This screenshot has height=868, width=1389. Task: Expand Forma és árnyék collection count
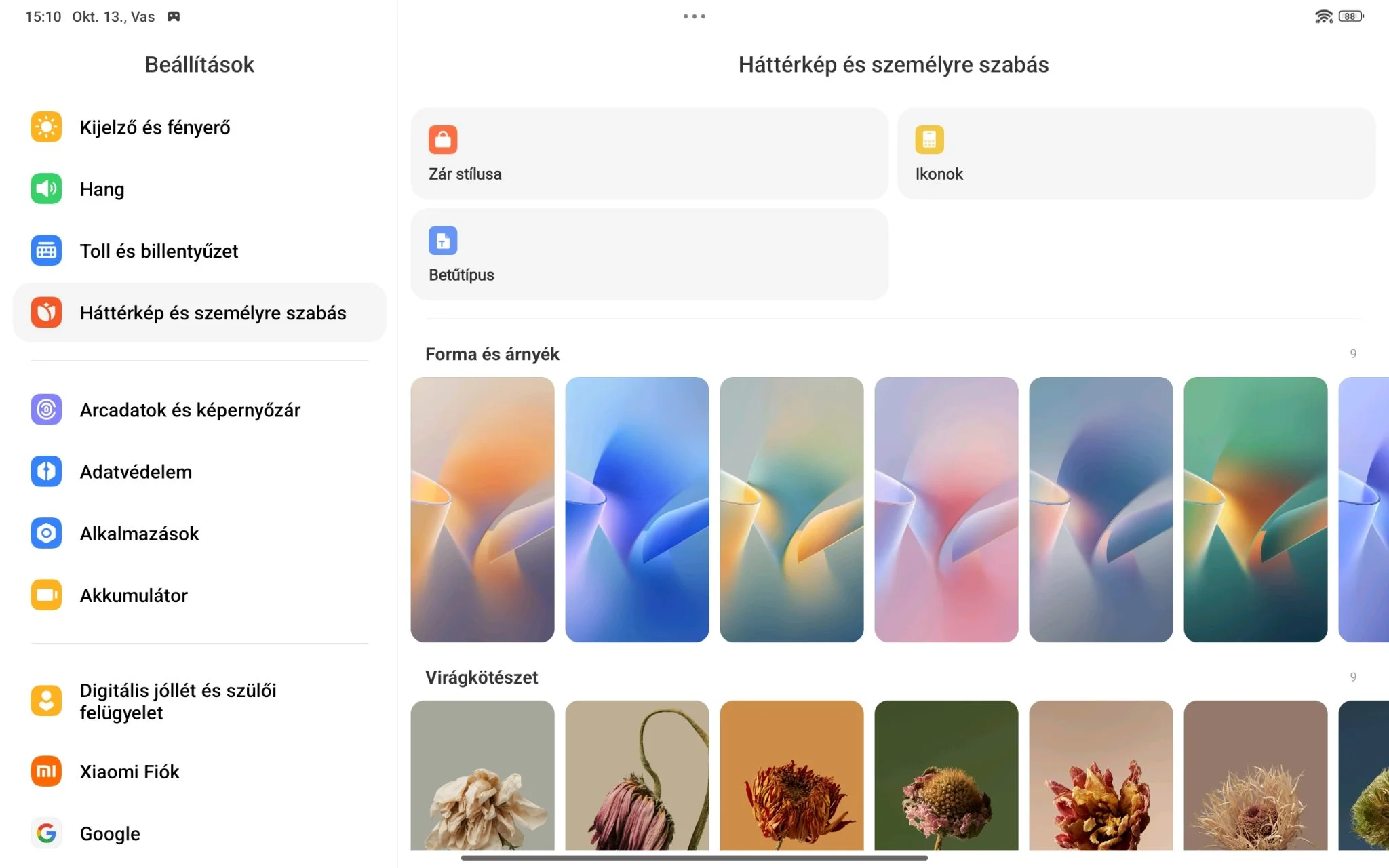point(1352,354)
